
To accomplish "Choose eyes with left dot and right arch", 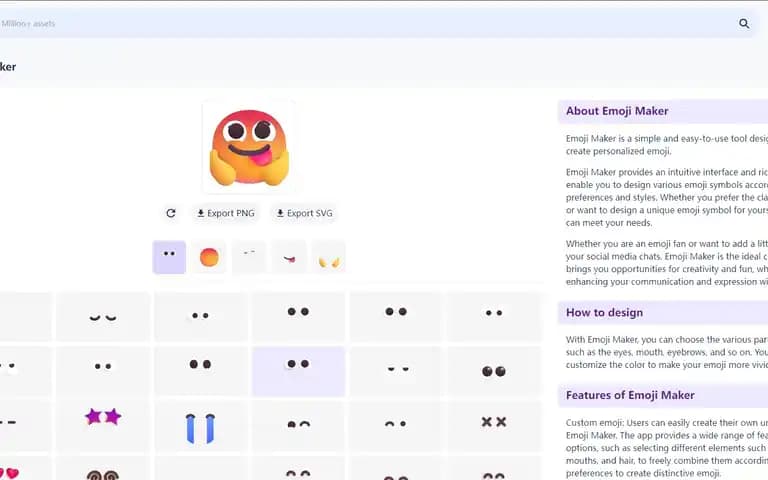I will click(298, 424).
